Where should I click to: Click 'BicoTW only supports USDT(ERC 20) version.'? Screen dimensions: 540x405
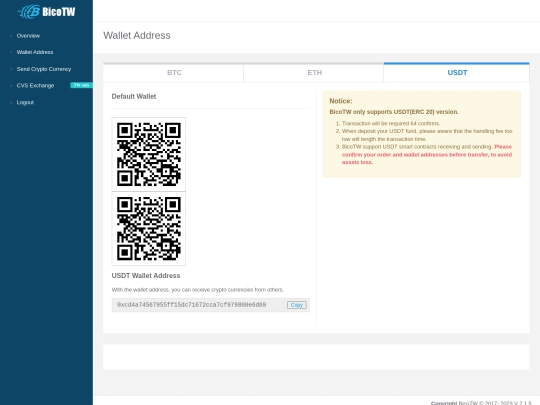pyautogui.click(x=394, y=112)
